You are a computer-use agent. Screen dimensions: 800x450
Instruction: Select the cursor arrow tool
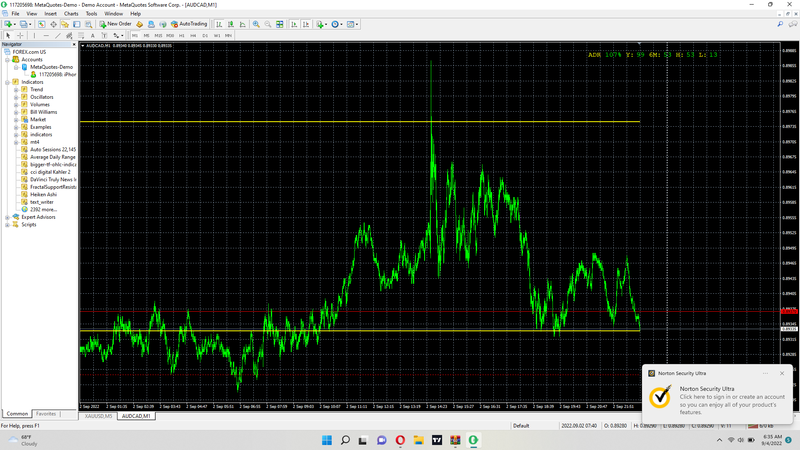8,35
